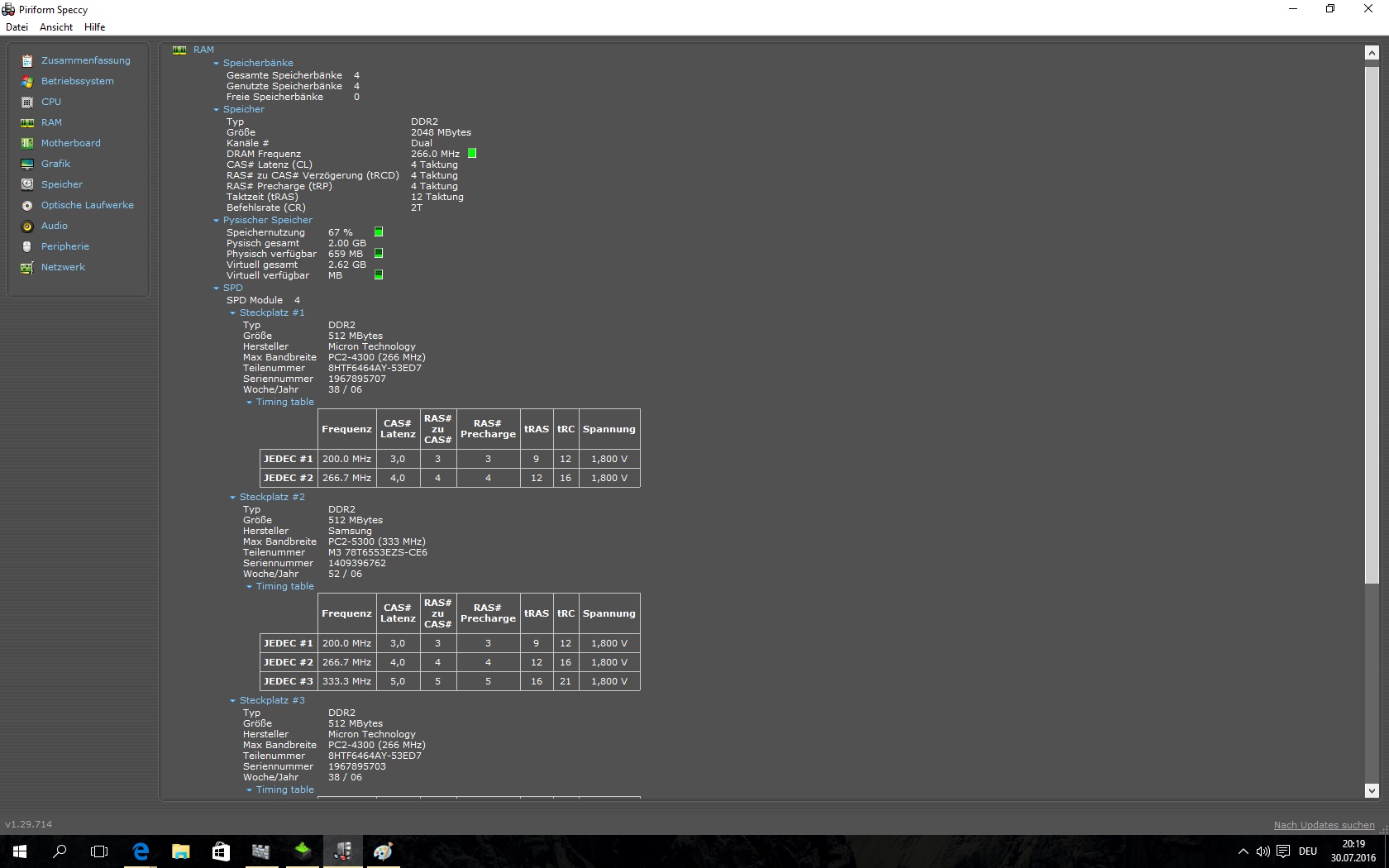This screenshot has height=868, width=1389.
Task: Click the DEU language indicator
Action: (1308, 851)
